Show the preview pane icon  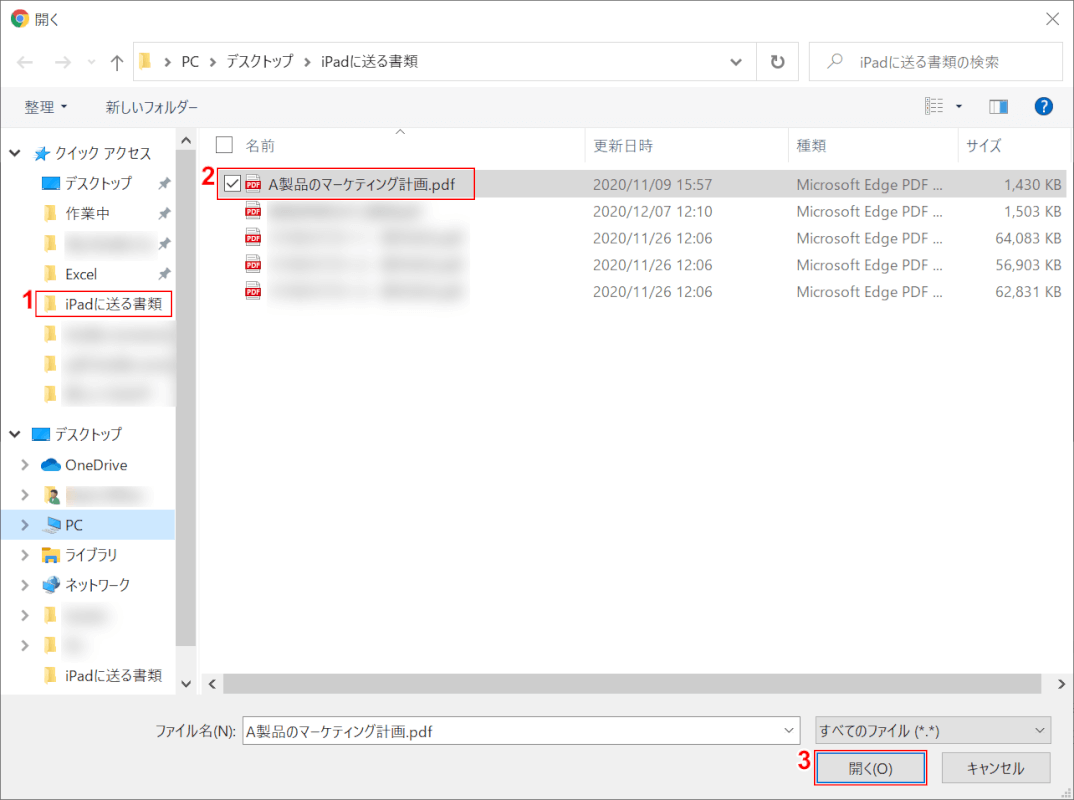[x=998, y=106]
